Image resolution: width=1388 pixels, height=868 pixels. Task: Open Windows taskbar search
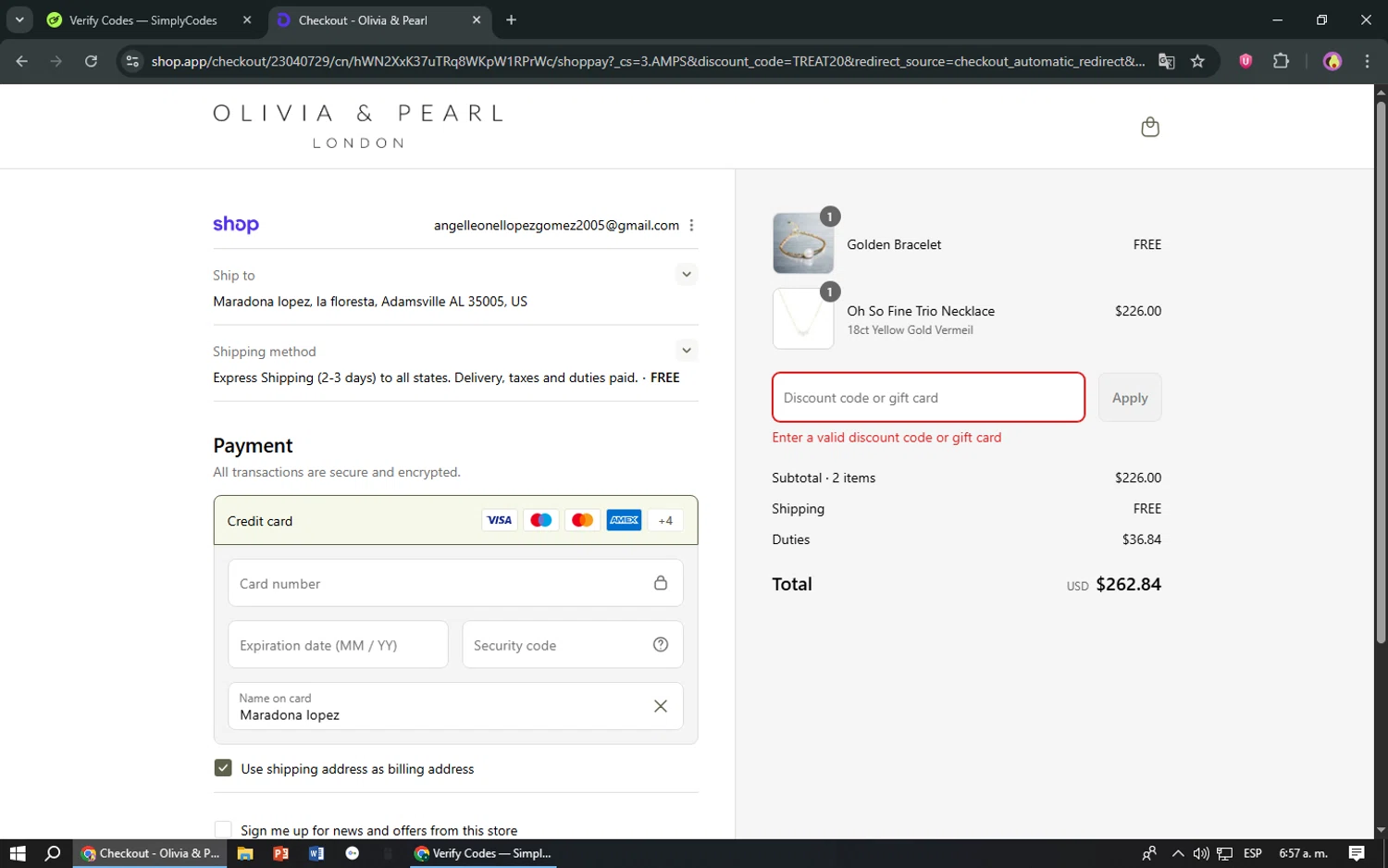pos(53,853)
